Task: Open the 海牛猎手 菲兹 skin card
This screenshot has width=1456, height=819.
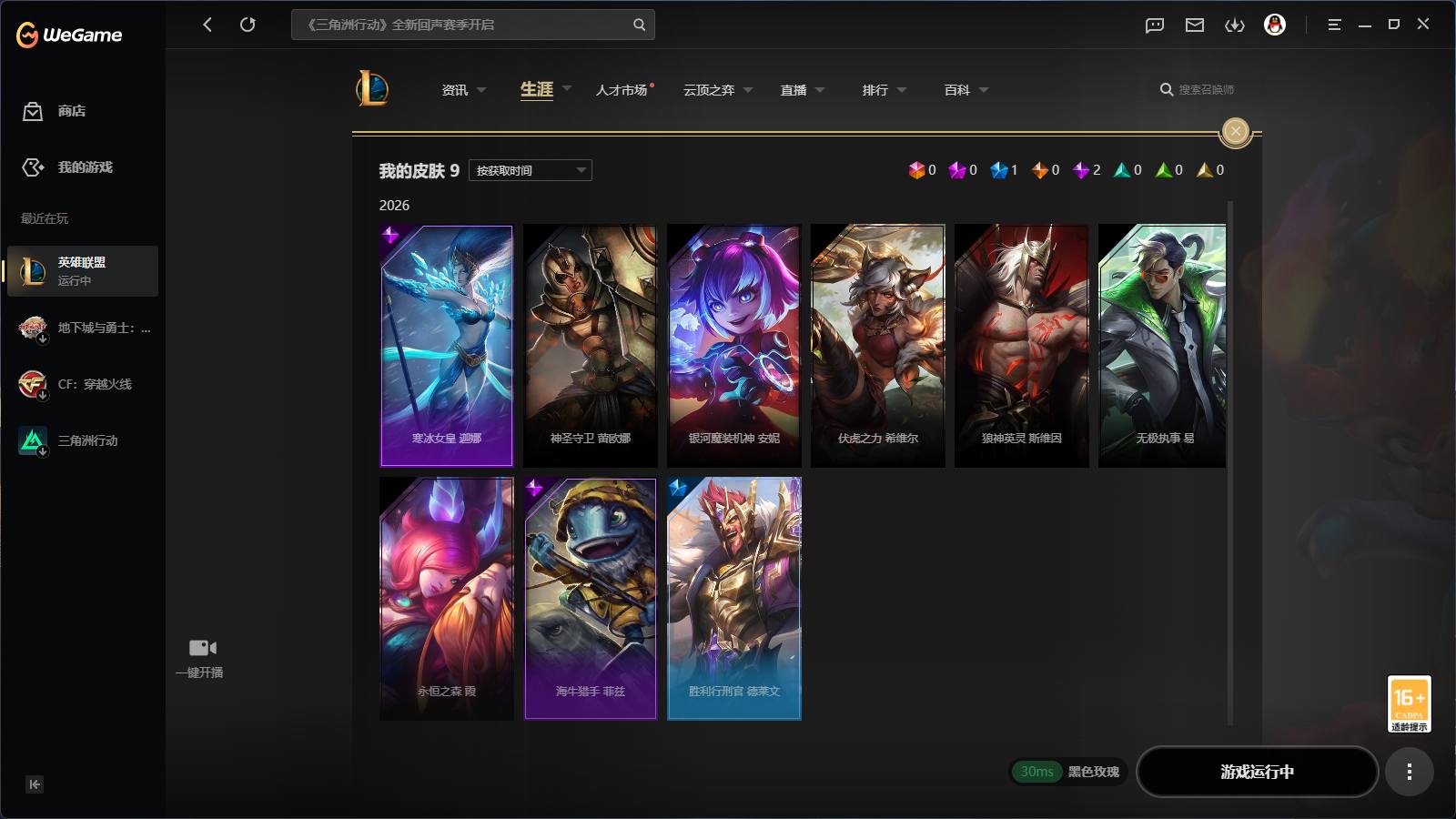Action: (x=590, y=599)
